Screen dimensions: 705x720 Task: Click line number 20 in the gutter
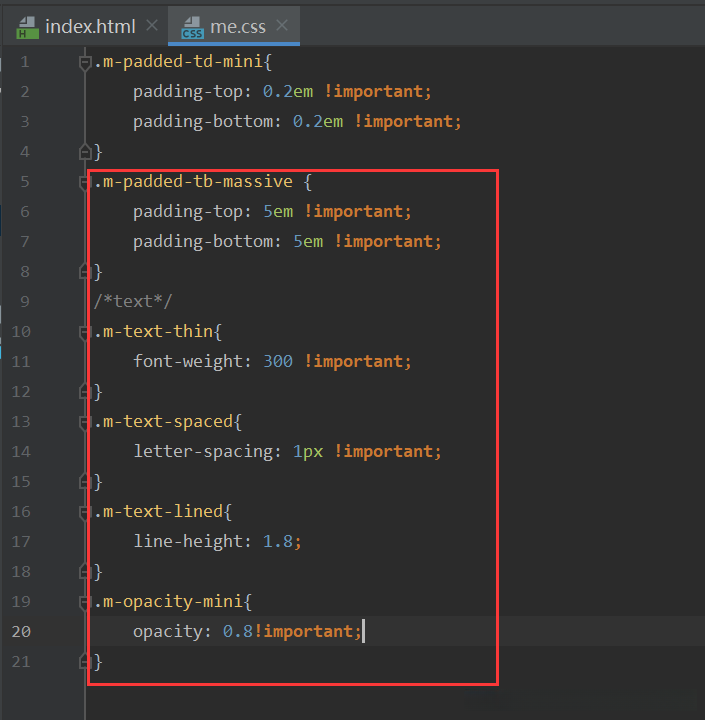coord(21,632)
